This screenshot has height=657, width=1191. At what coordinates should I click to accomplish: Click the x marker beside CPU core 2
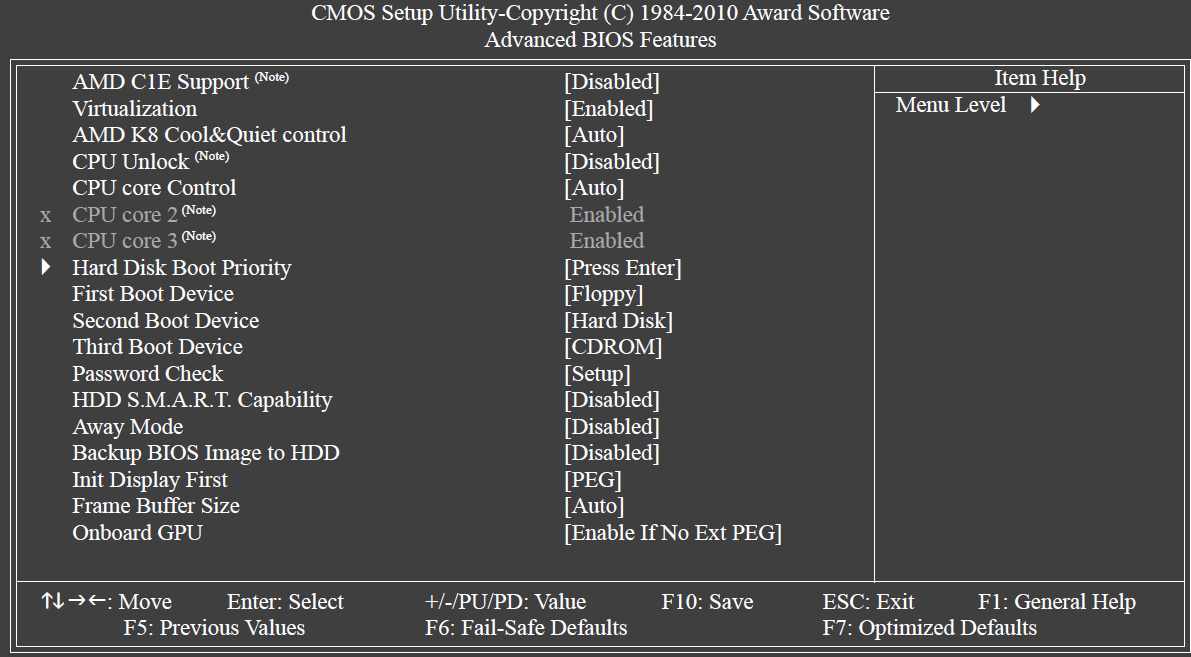46,216
